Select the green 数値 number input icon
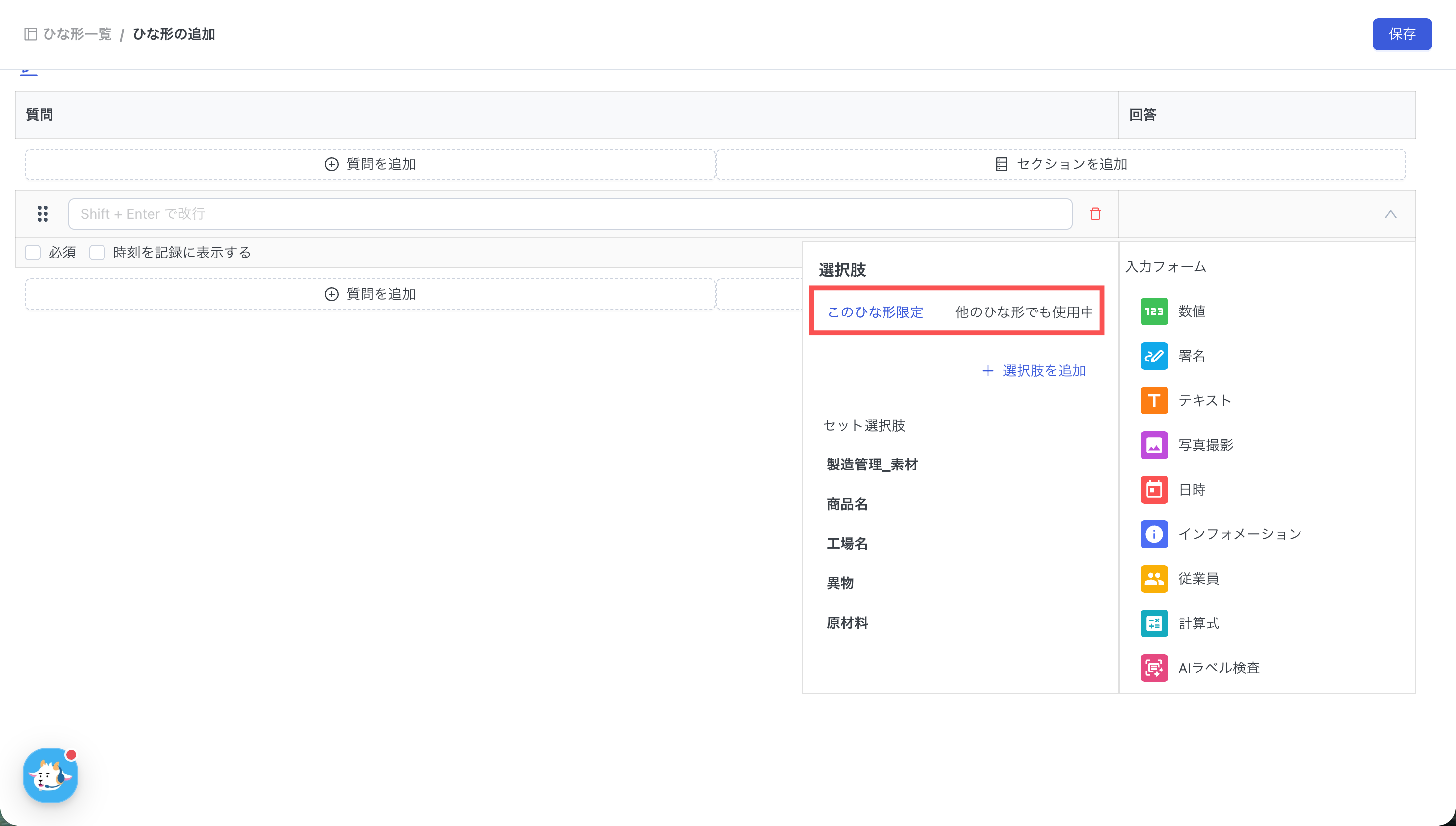The height and width of the screenshot is (826, 1456). tap(1154, 311)
